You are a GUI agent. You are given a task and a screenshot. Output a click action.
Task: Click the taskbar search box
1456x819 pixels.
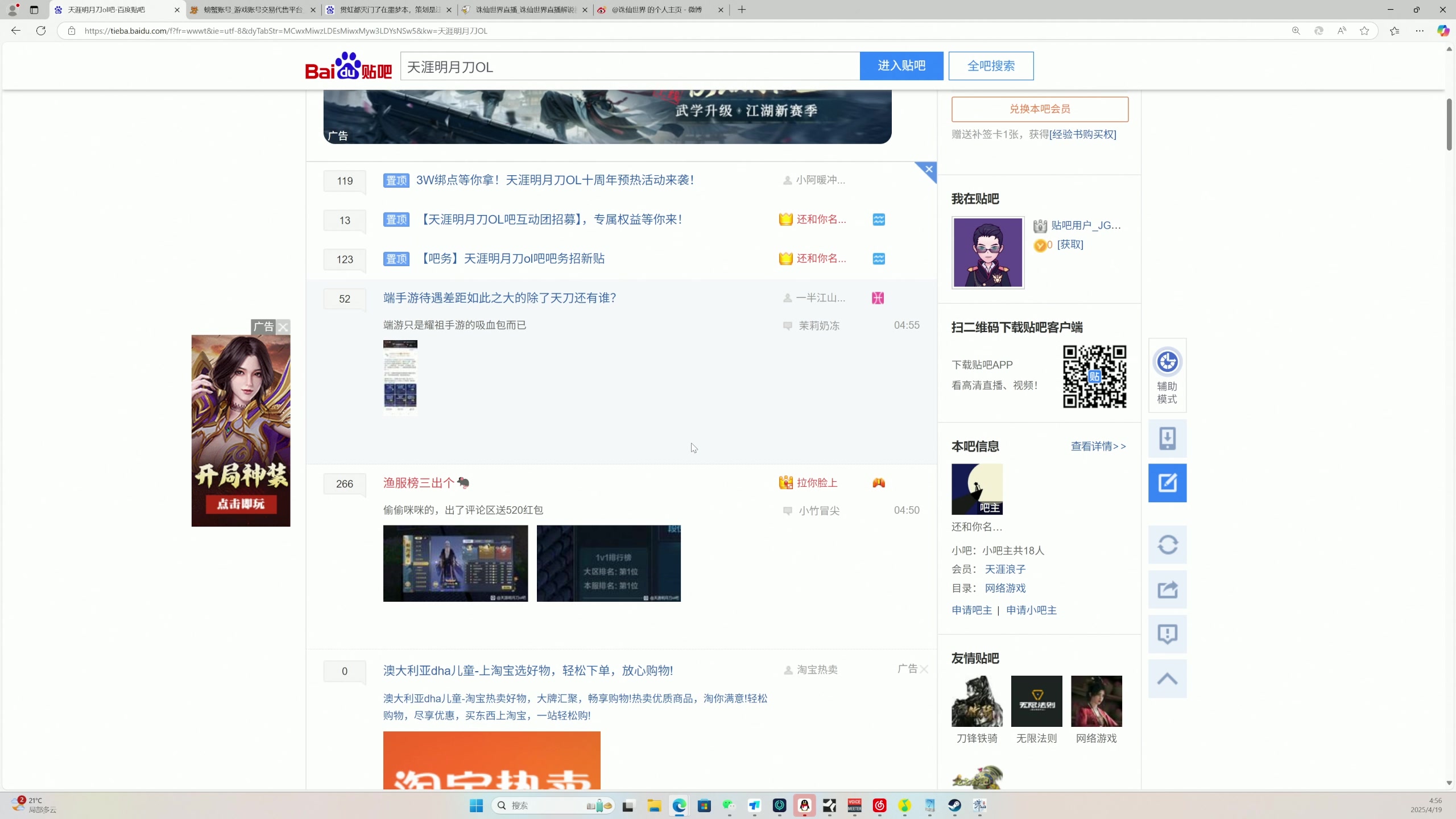[552, 805]
